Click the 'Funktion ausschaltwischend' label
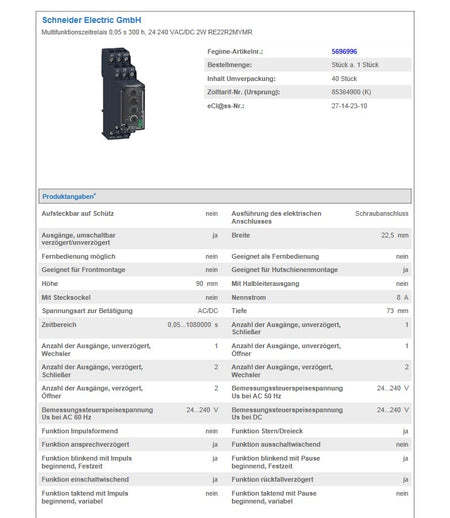This screenshot has height=518, width=450. point(276,445)
